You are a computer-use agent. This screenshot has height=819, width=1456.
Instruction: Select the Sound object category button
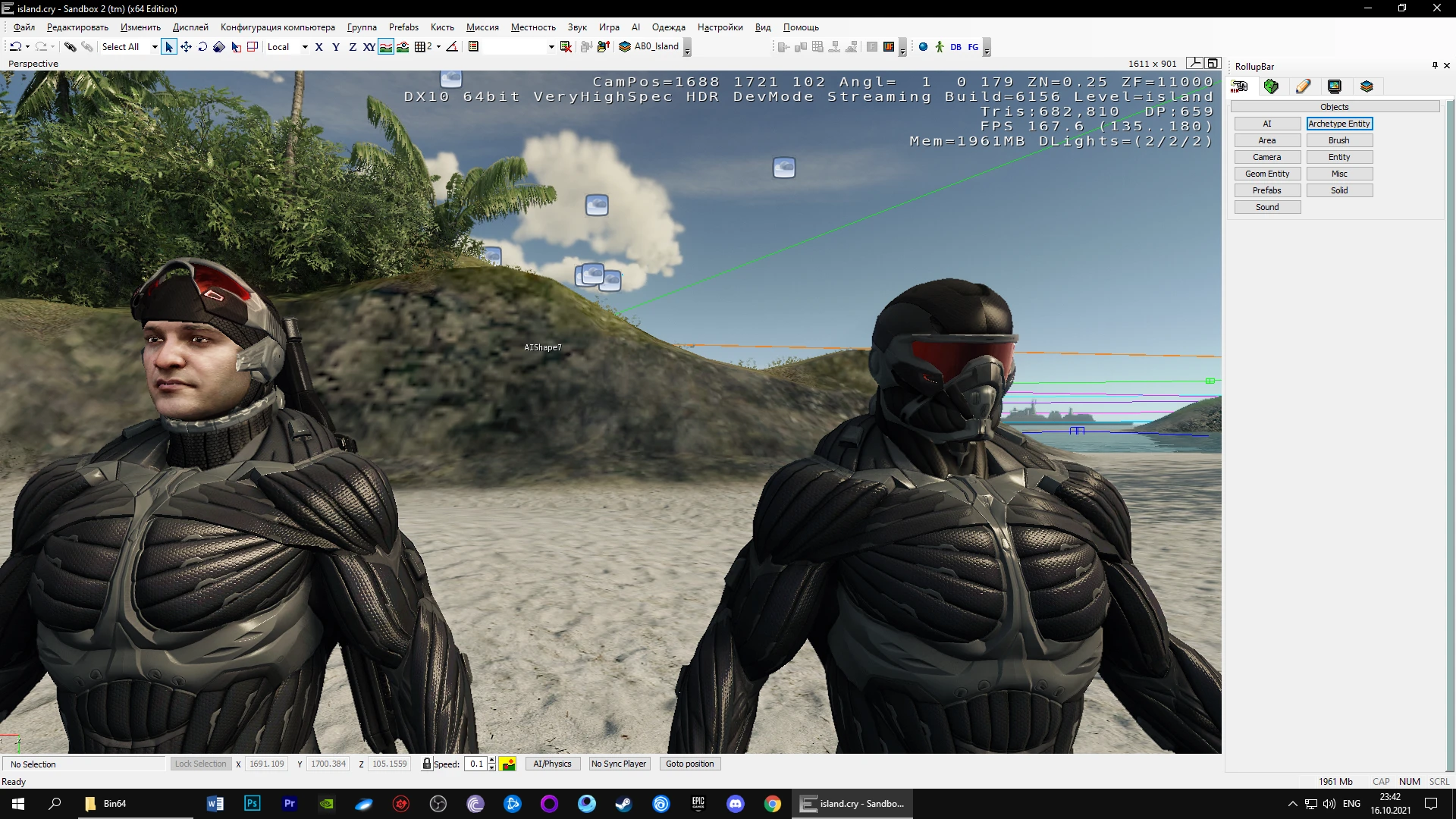click(x=1267, y=206)
